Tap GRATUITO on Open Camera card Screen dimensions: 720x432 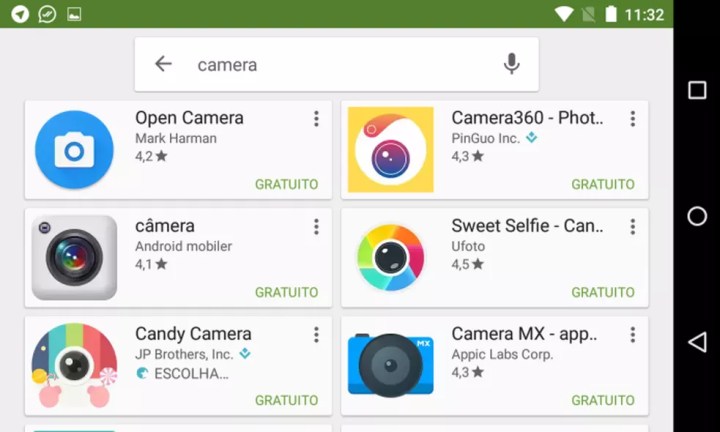(287, 184)
